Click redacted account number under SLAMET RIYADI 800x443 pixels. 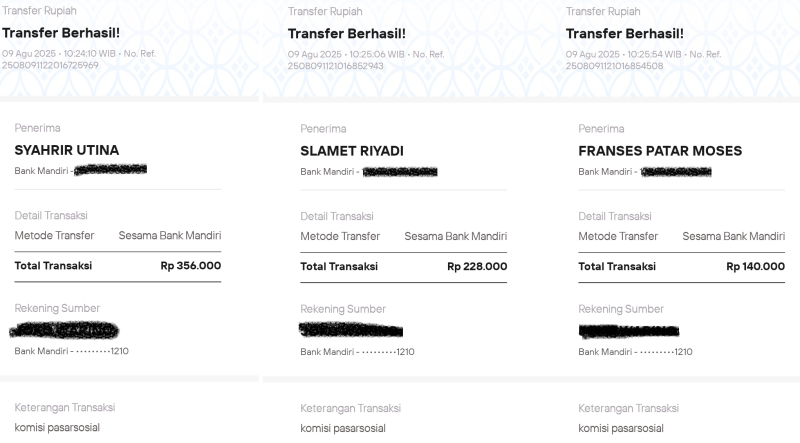tap(400, 172)
